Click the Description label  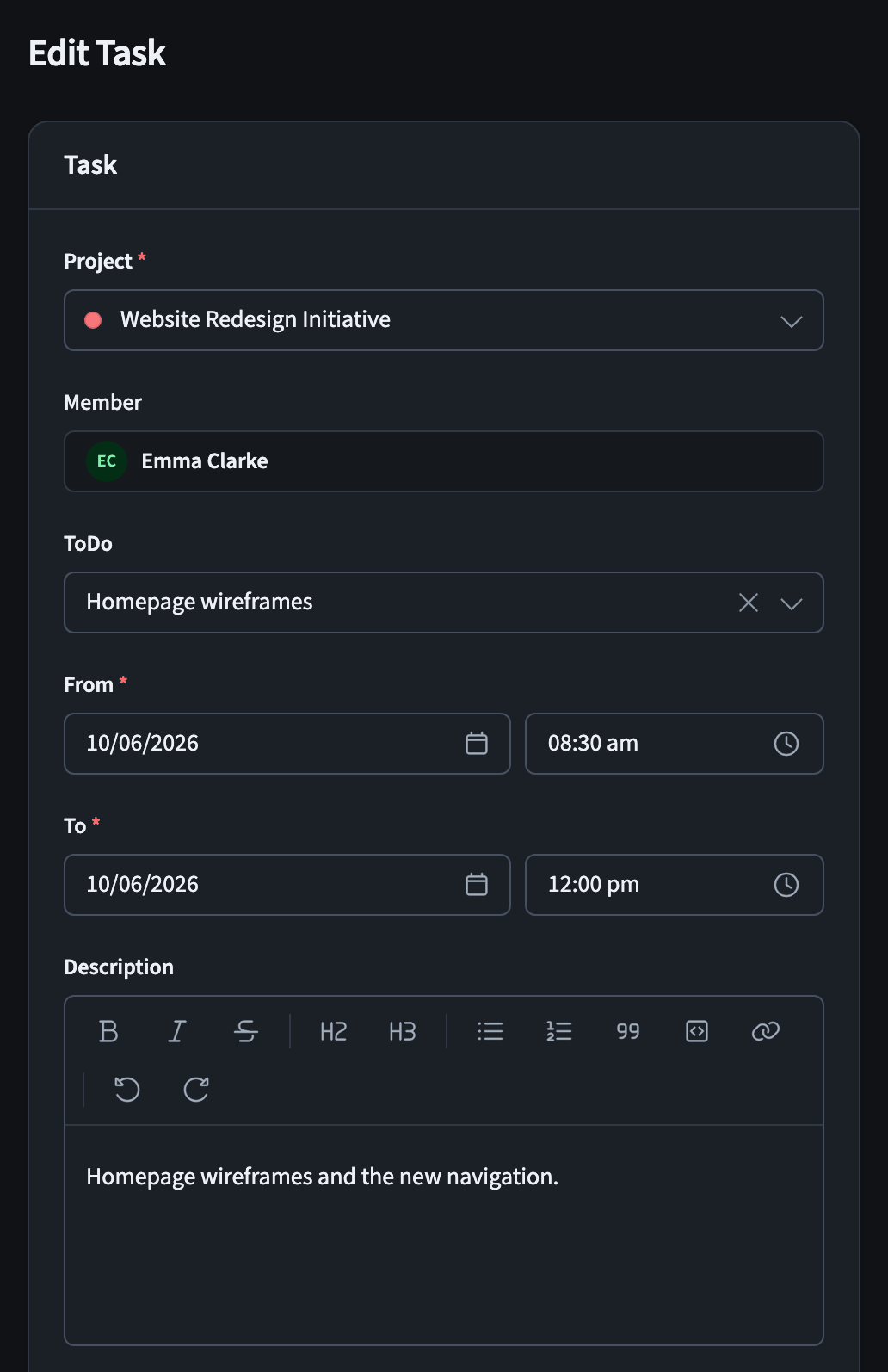coord(119,967)
